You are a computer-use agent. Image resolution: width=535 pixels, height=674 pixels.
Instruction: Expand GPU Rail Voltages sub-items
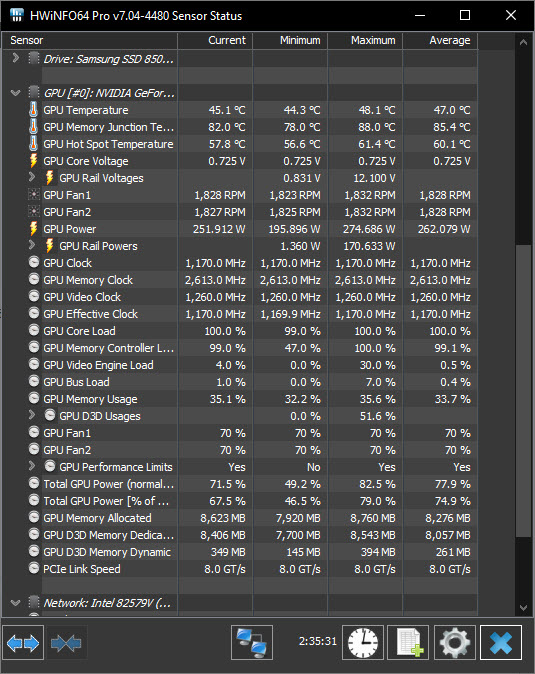click(32, 177)
